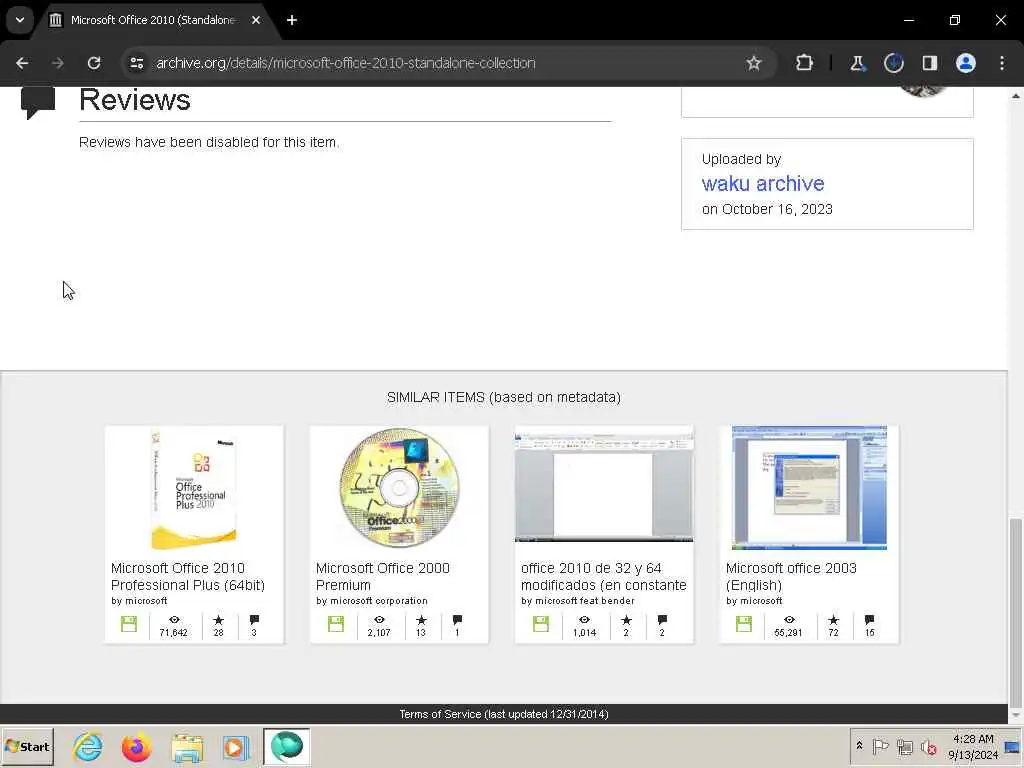Click reviews bubble icon on office 2003 card
The width and height of the screenshot is (1024, 768).
(869, 620)
